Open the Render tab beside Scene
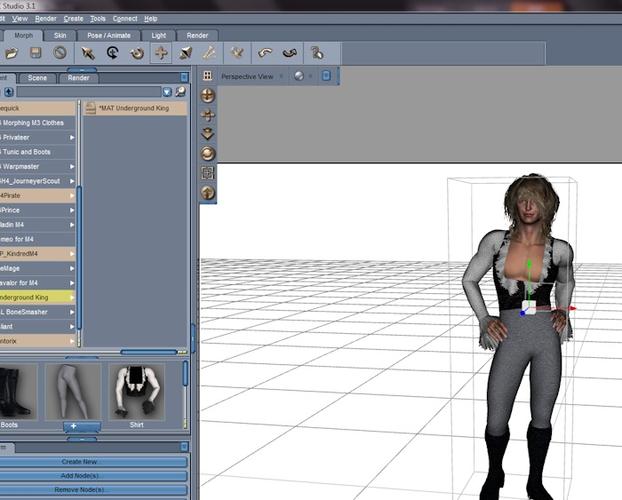Image resolution: width=622 pixels, height=500 pixels. 78,78
